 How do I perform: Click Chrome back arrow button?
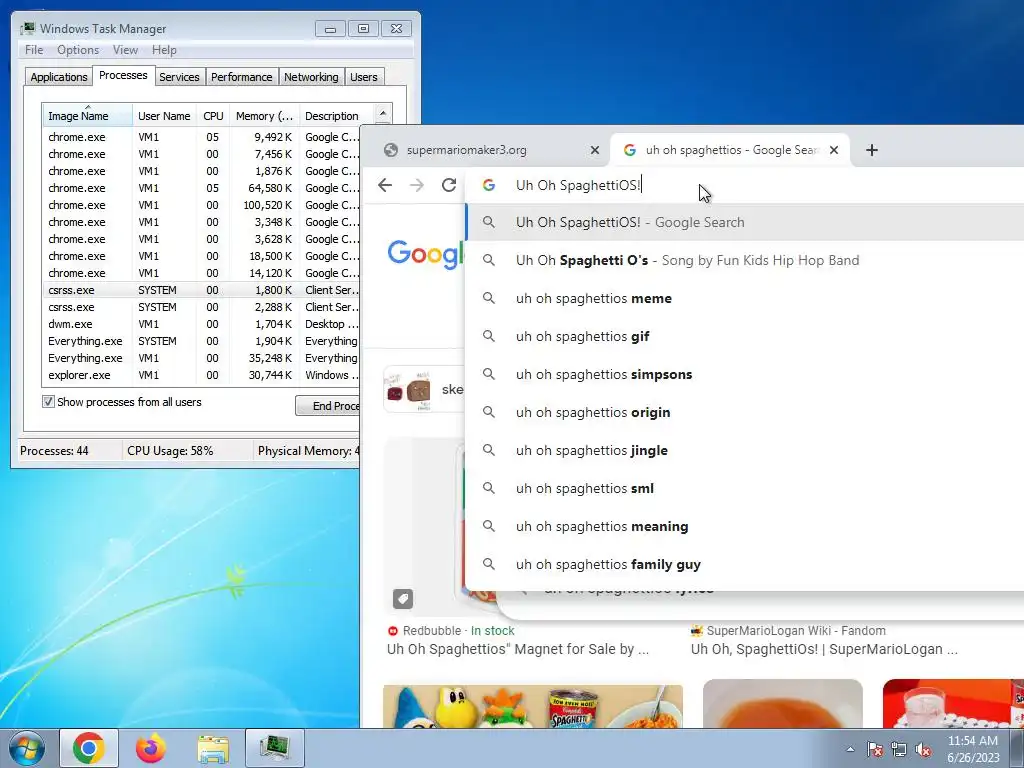(385, 185)
